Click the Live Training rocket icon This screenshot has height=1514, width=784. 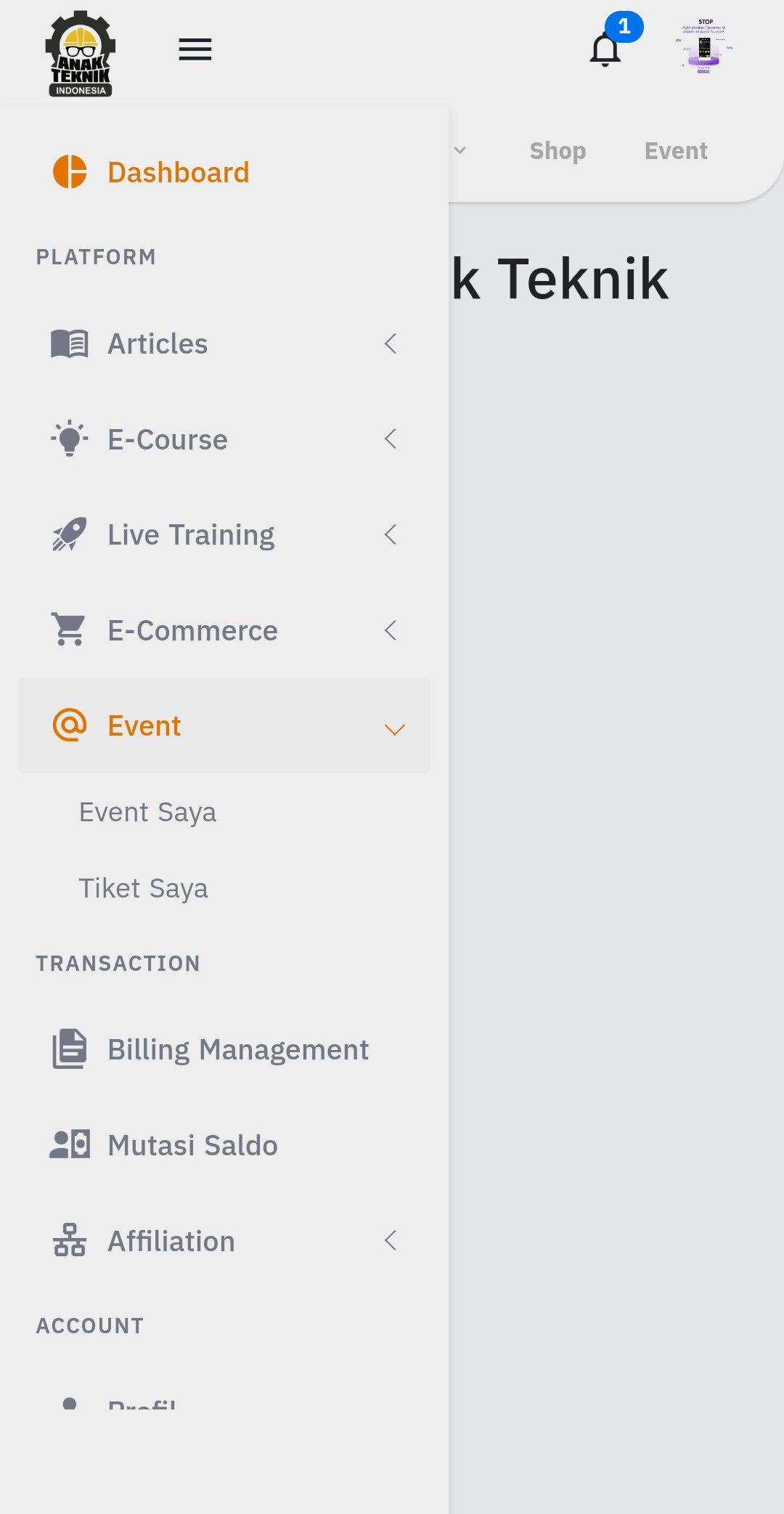pos(70,534)
